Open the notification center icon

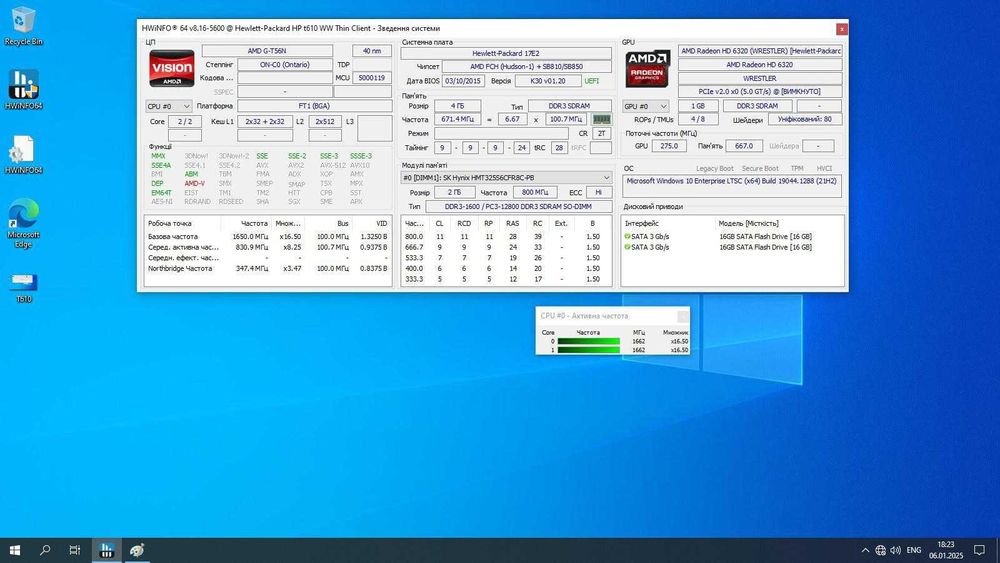(979, 550)
